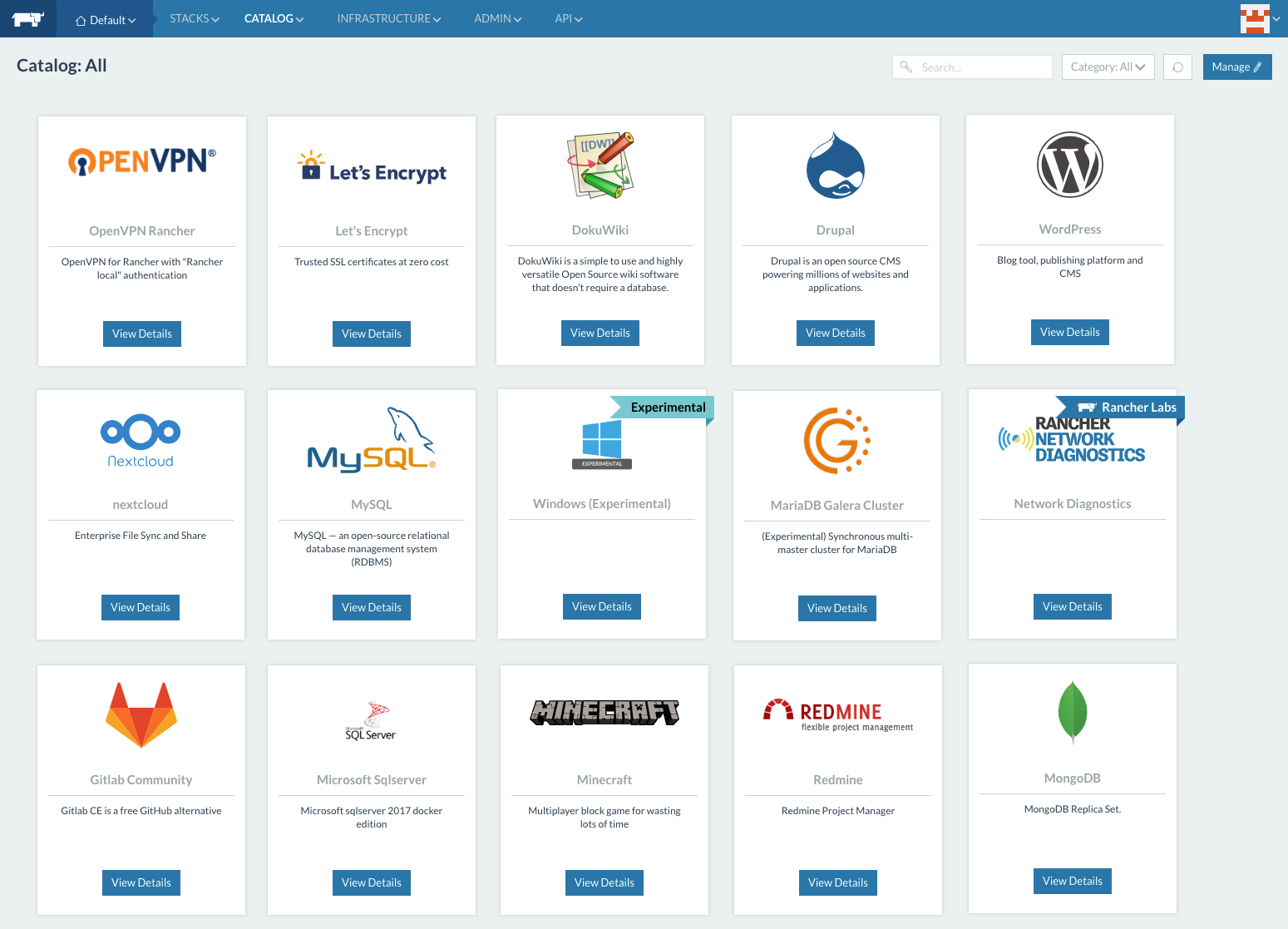The width and height of the screenshot is (1288, 929).
Task: Click the WordPress logo
Action: point(1070,165)
